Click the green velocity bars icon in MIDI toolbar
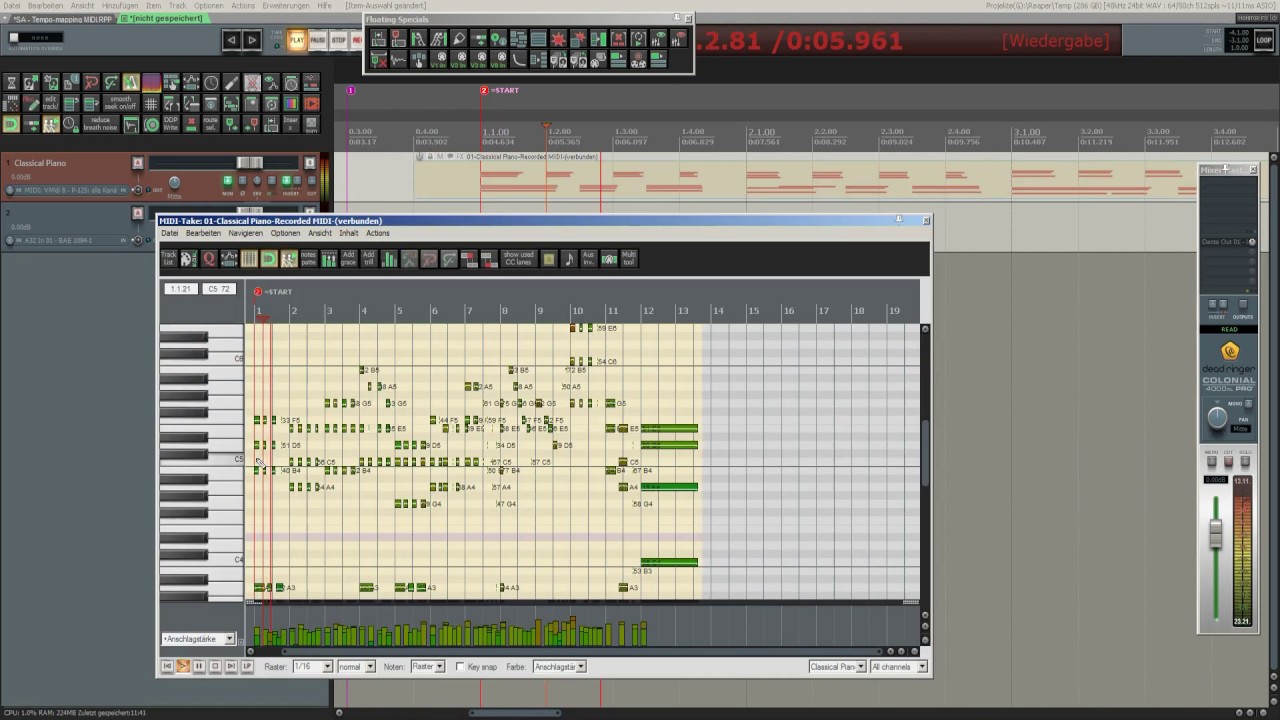 389,258
